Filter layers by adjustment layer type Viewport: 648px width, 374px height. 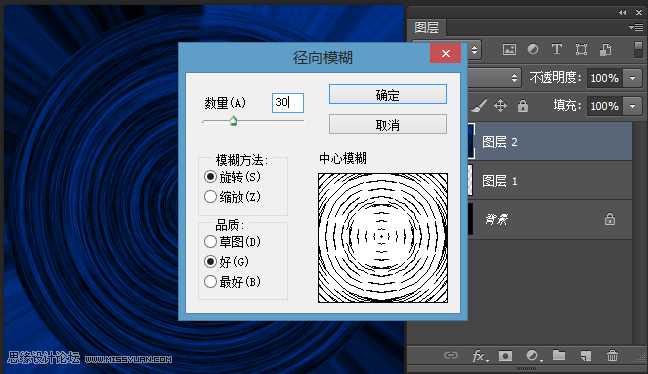[533, 50]
